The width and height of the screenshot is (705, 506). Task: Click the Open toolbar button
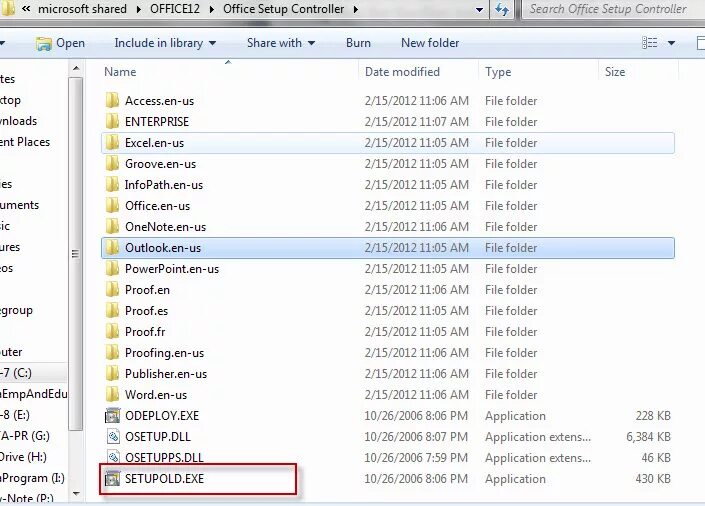point(61,43)
